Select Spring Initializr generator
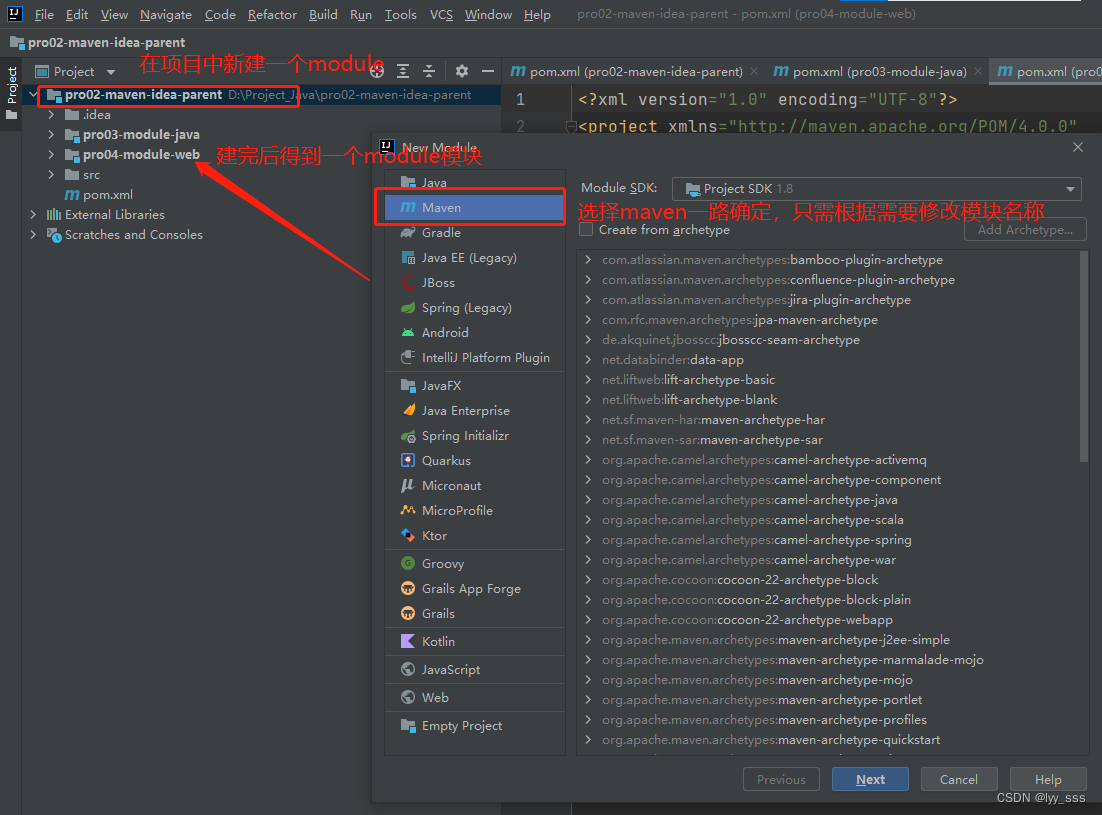Viewport: 1102px width, 815px height. tap(475, 436)
